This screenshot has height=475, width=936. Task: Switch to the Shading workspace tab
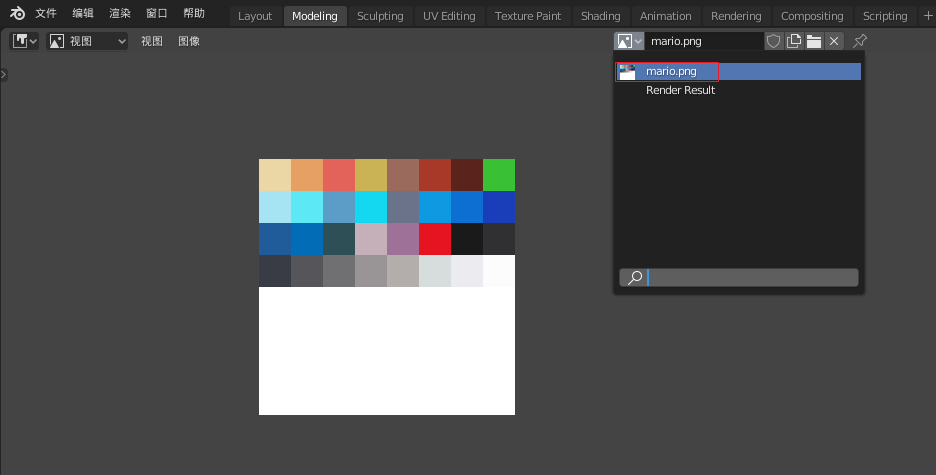pos(601,16)
